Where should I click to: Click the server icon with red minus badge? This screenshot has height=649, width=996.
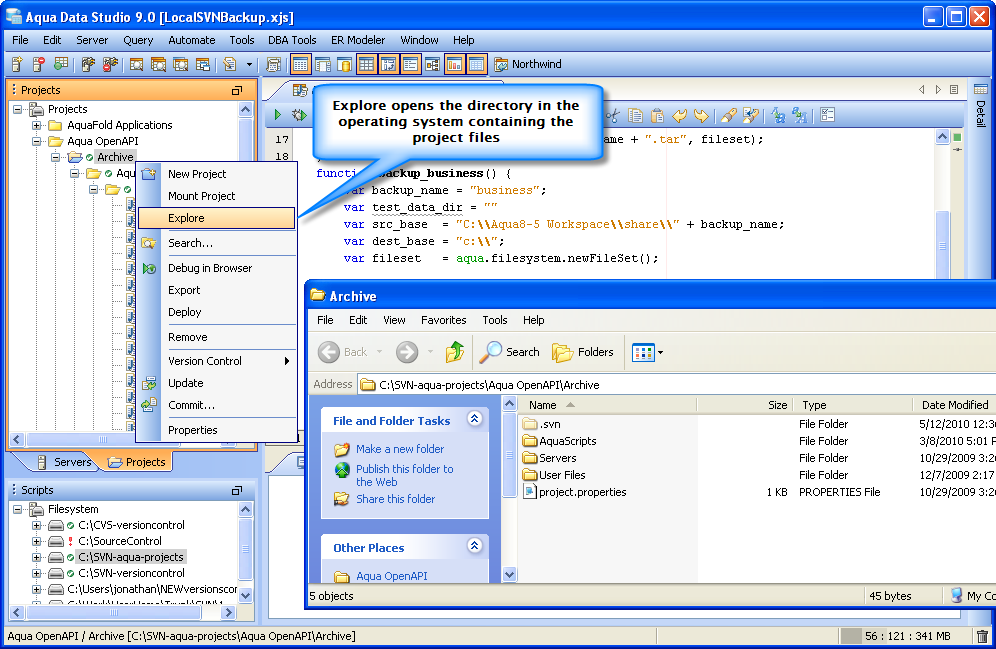pos(39,64)
